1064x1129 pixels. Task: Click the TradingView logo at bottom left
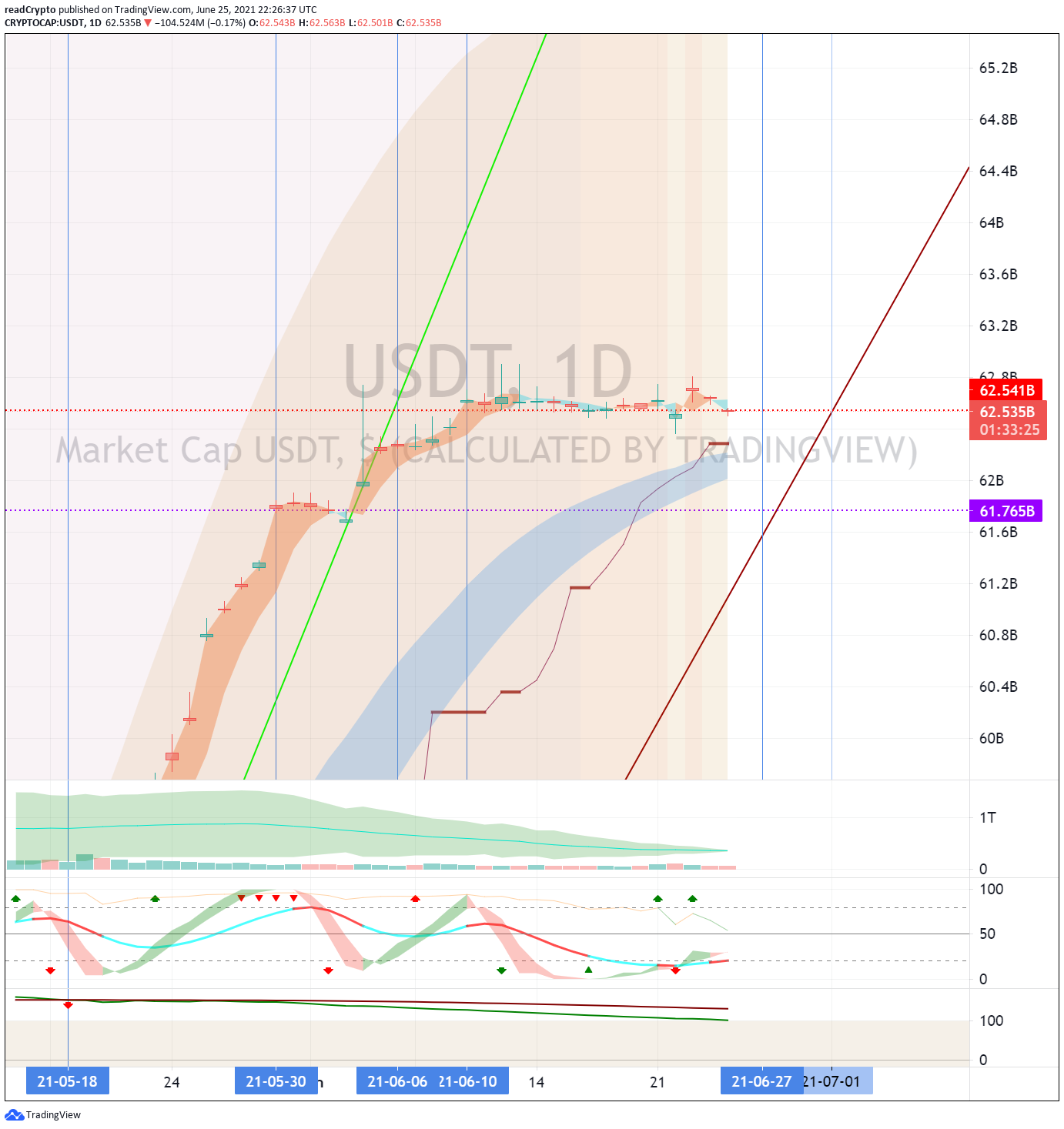42,1114
